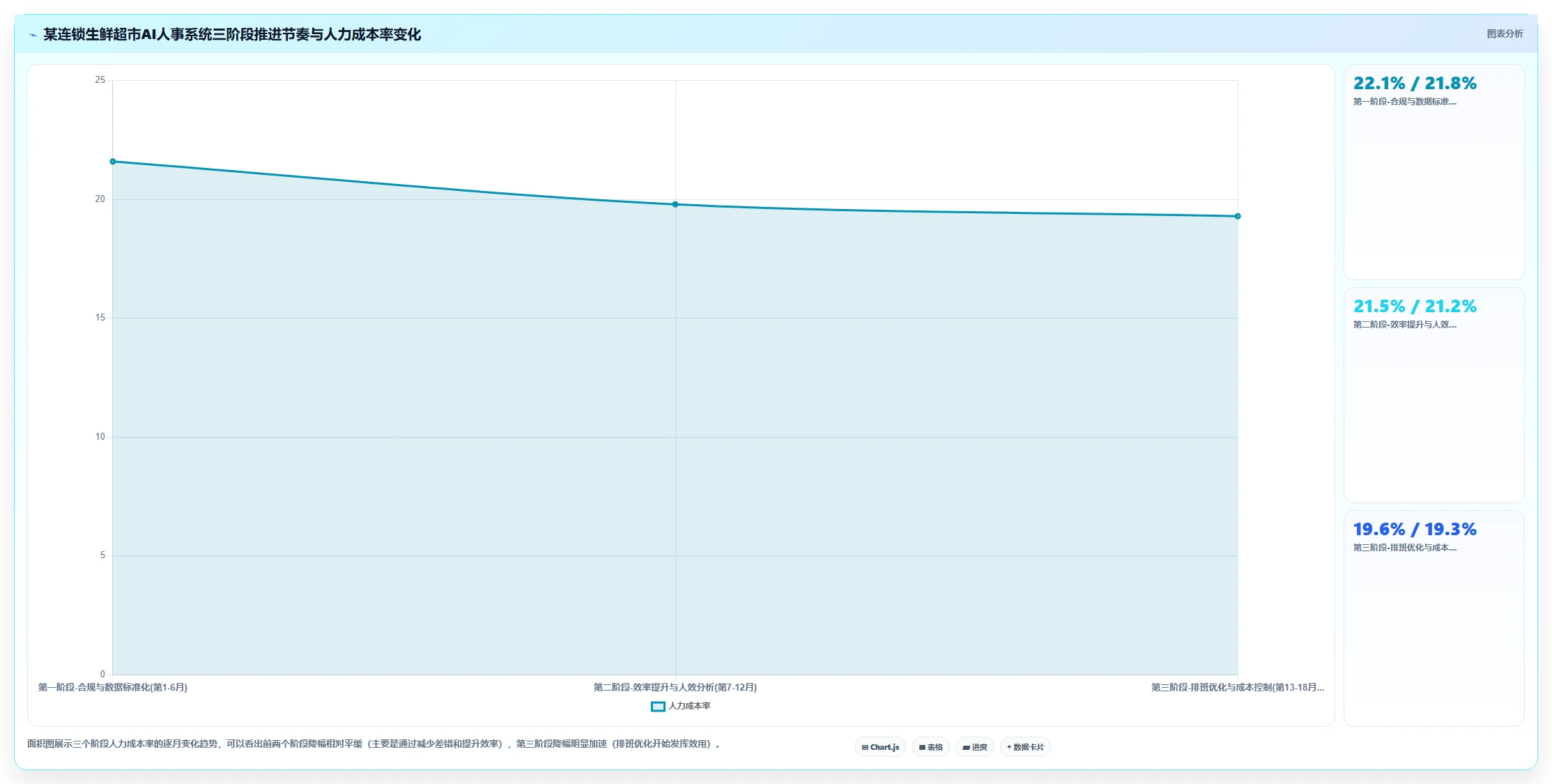Click the first-phase data point on line
Image resolution: width=1552 pixels, height=784 pixels.
click(113, 162)
